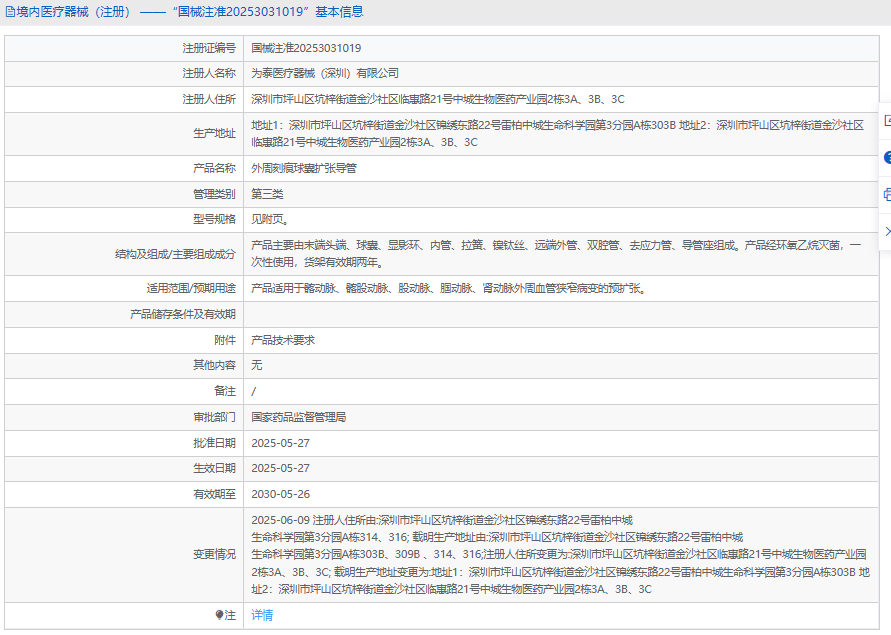Click the 产品技术要求 attachment text
Screen dimensions: 891x635
(282, 340)
